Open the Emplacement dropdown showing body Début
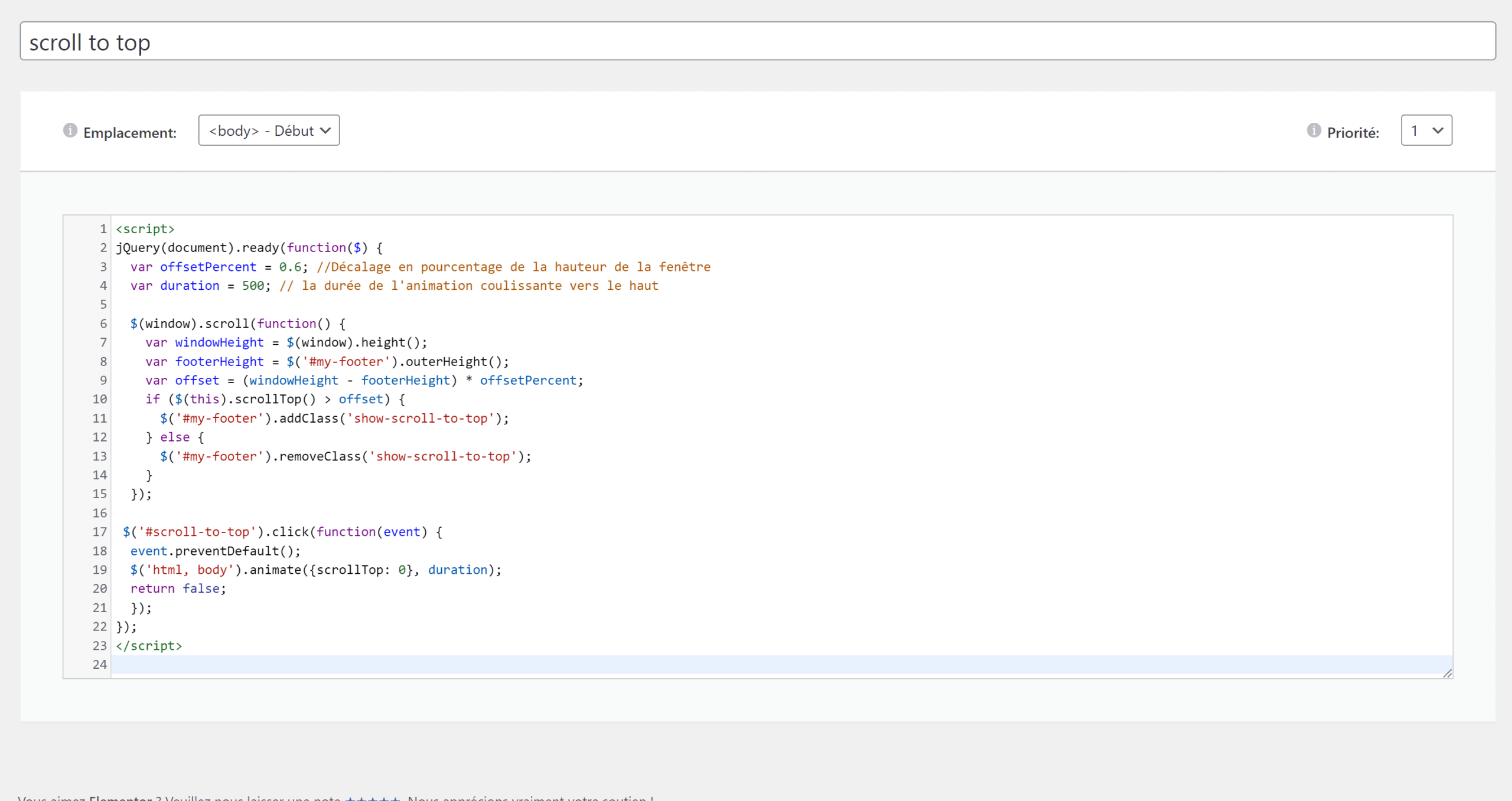The image size is (1512, 801). coord(269,130)
